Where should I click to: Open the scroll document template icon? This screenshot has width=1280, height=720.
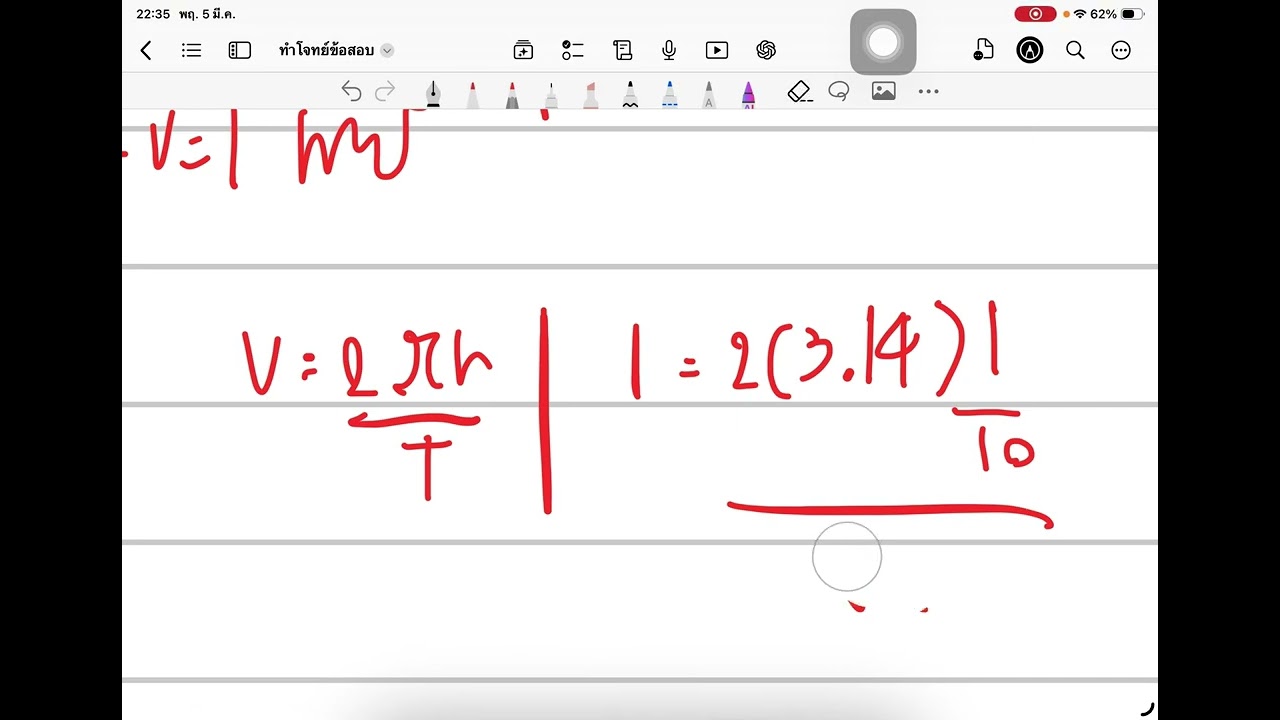[623, 50]
